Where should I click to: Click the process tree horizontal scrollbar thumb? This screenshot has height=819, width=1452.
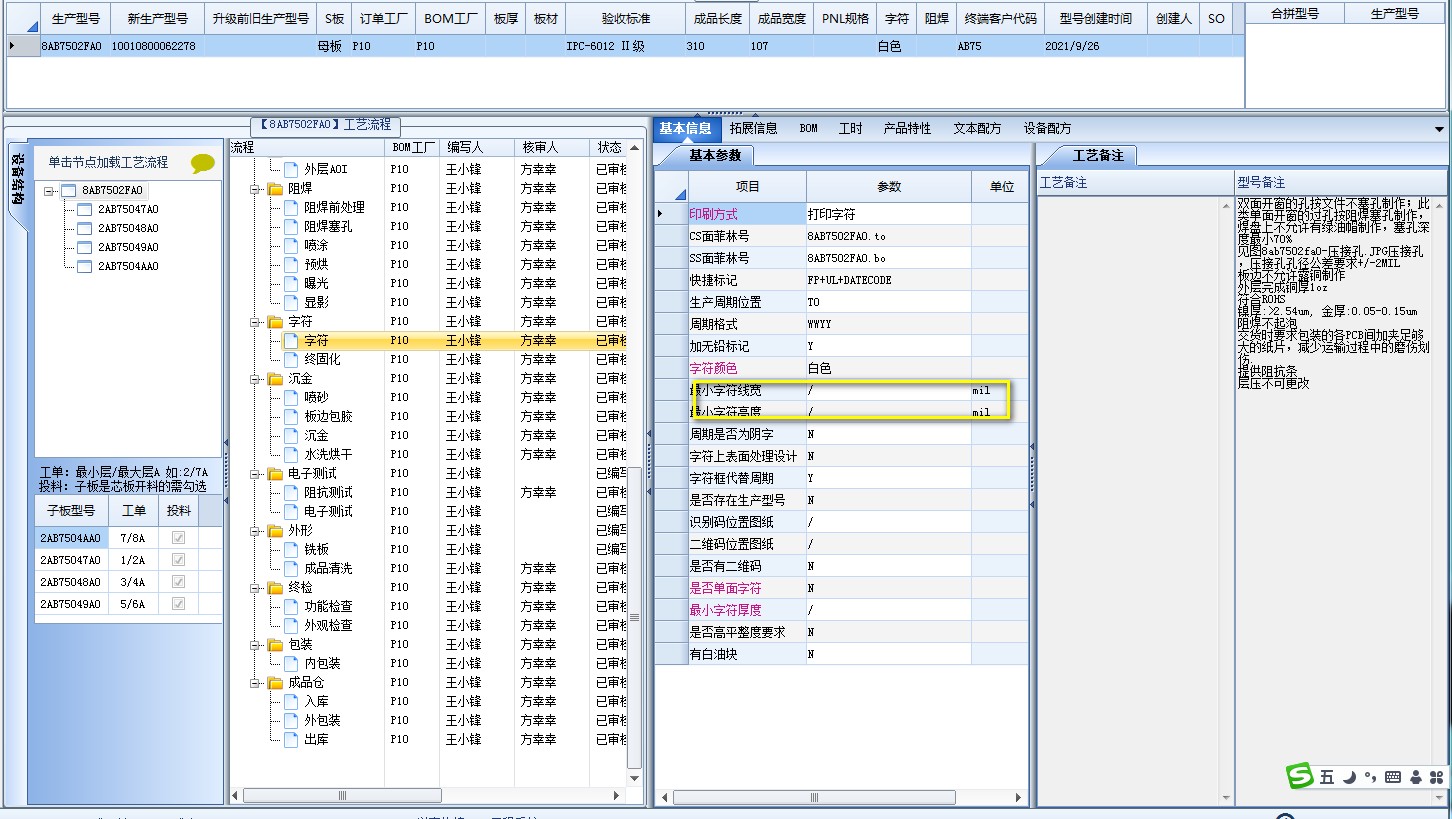[341, 796]
